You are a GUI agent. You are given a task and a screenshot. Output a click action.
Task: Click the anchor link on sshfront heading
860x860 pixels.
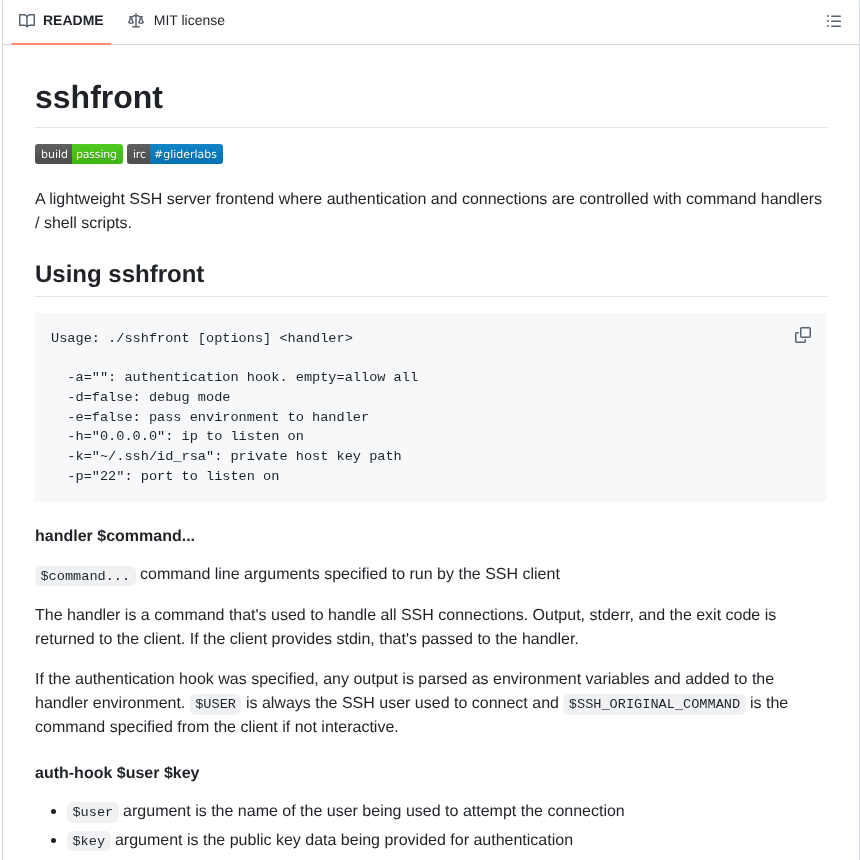point(22,98)
